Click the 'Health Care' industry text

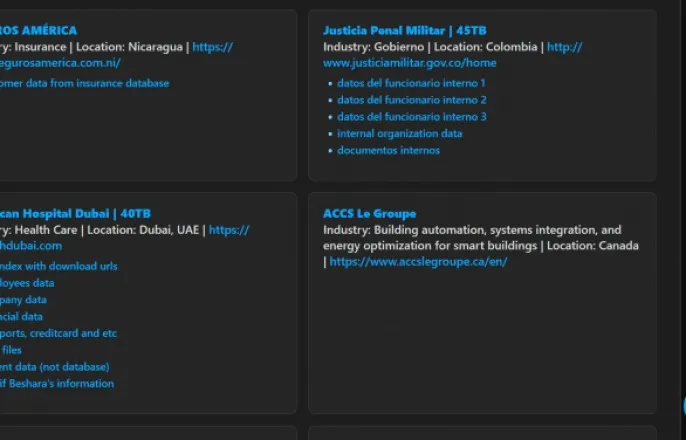coord(46,230)
